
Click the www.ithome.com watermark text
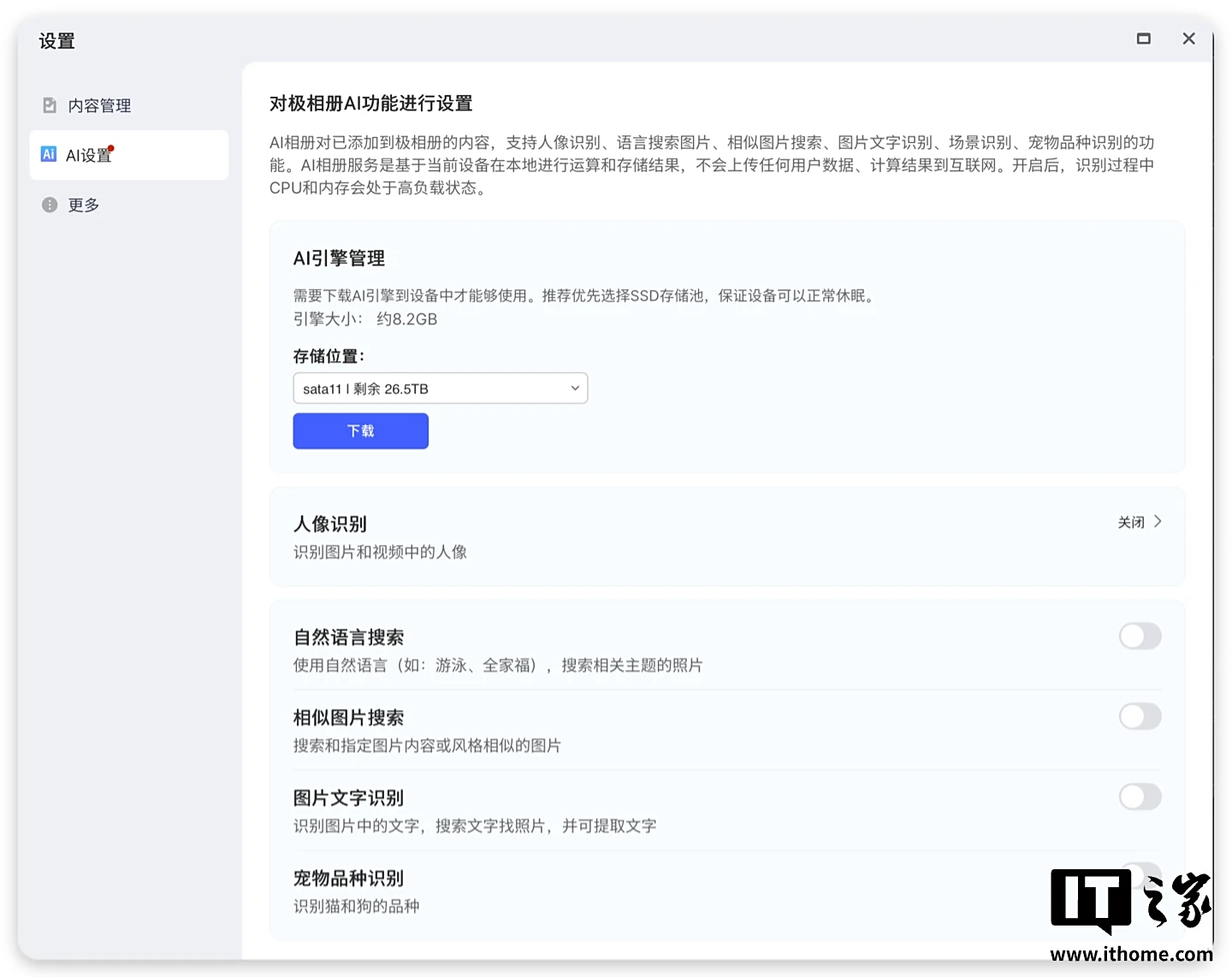click(x=1131, y=954)
